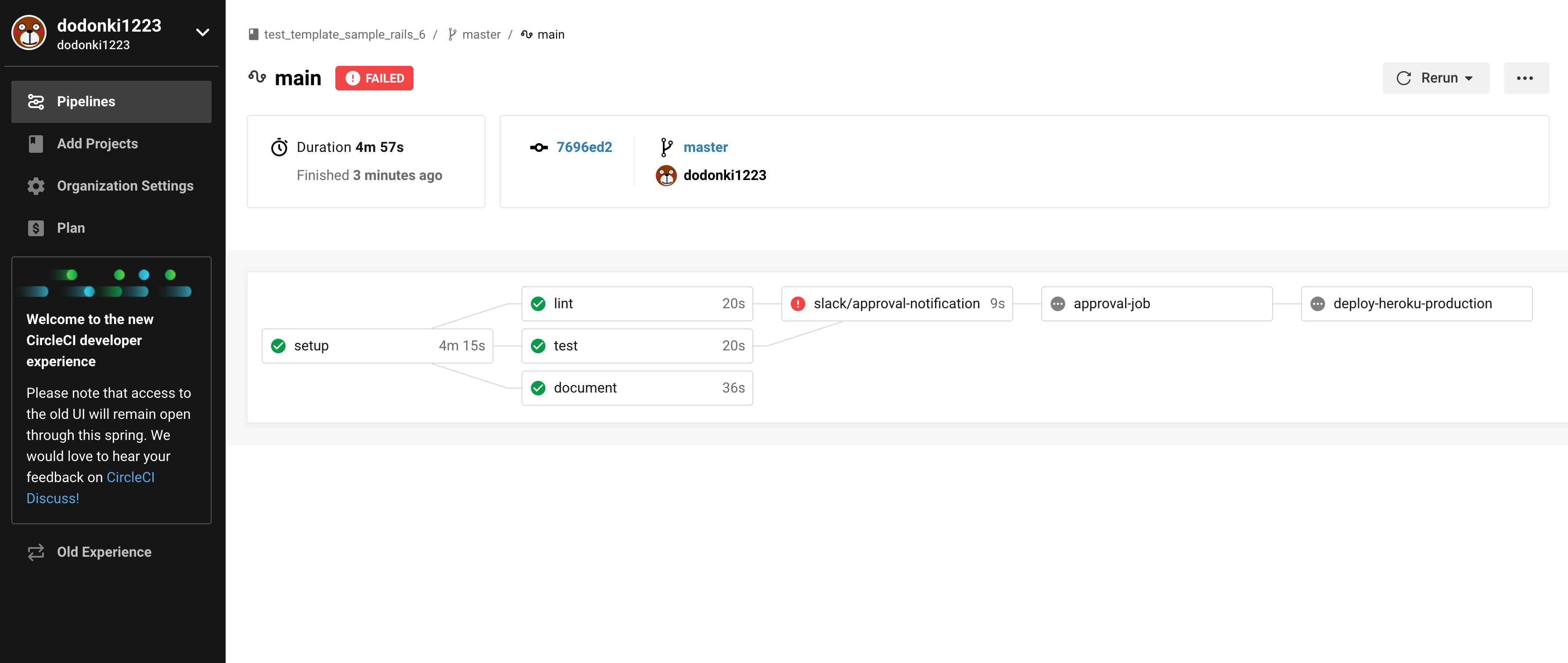
Task: Click the Organization Settings gear icon
Action: click(x=36, y=186)
